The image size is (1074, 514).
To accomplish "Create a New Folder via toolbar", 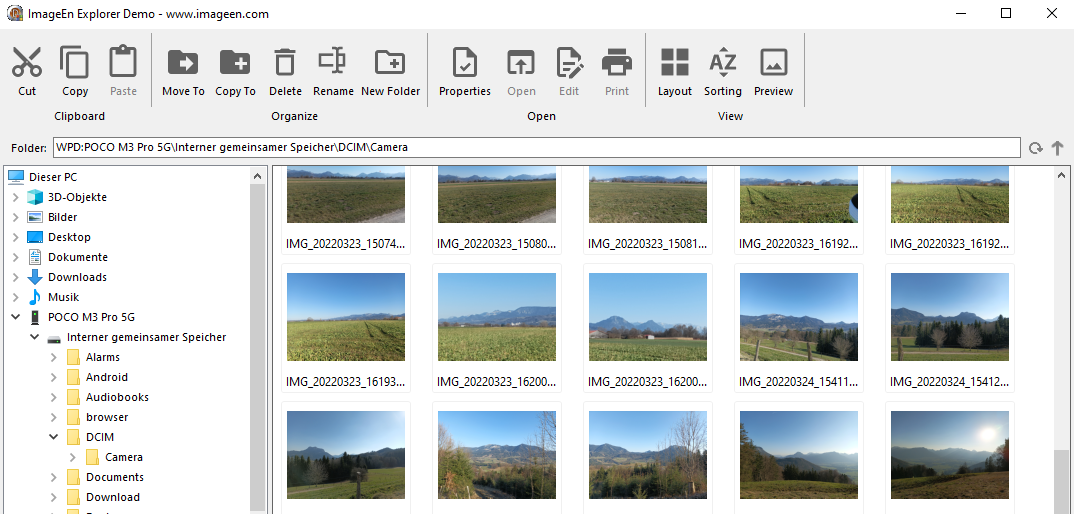I will [390, 62].
